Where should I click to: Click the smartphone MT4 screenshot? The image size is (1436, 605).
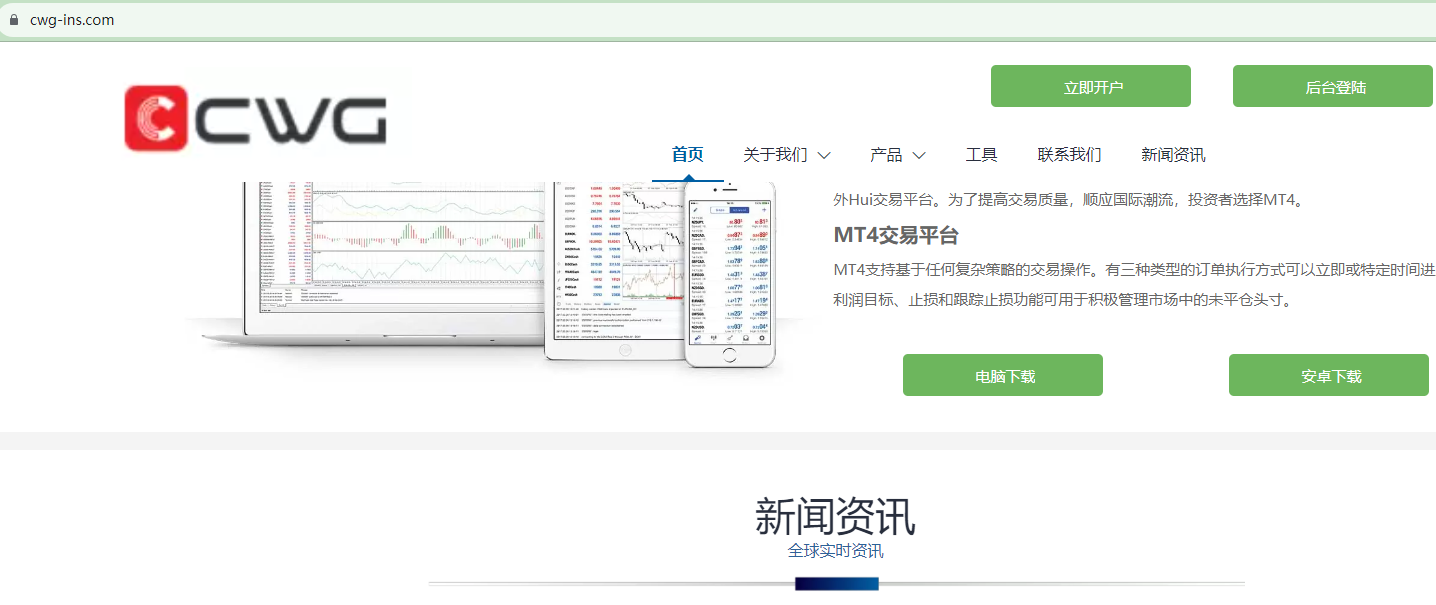(x=732, y=274)
